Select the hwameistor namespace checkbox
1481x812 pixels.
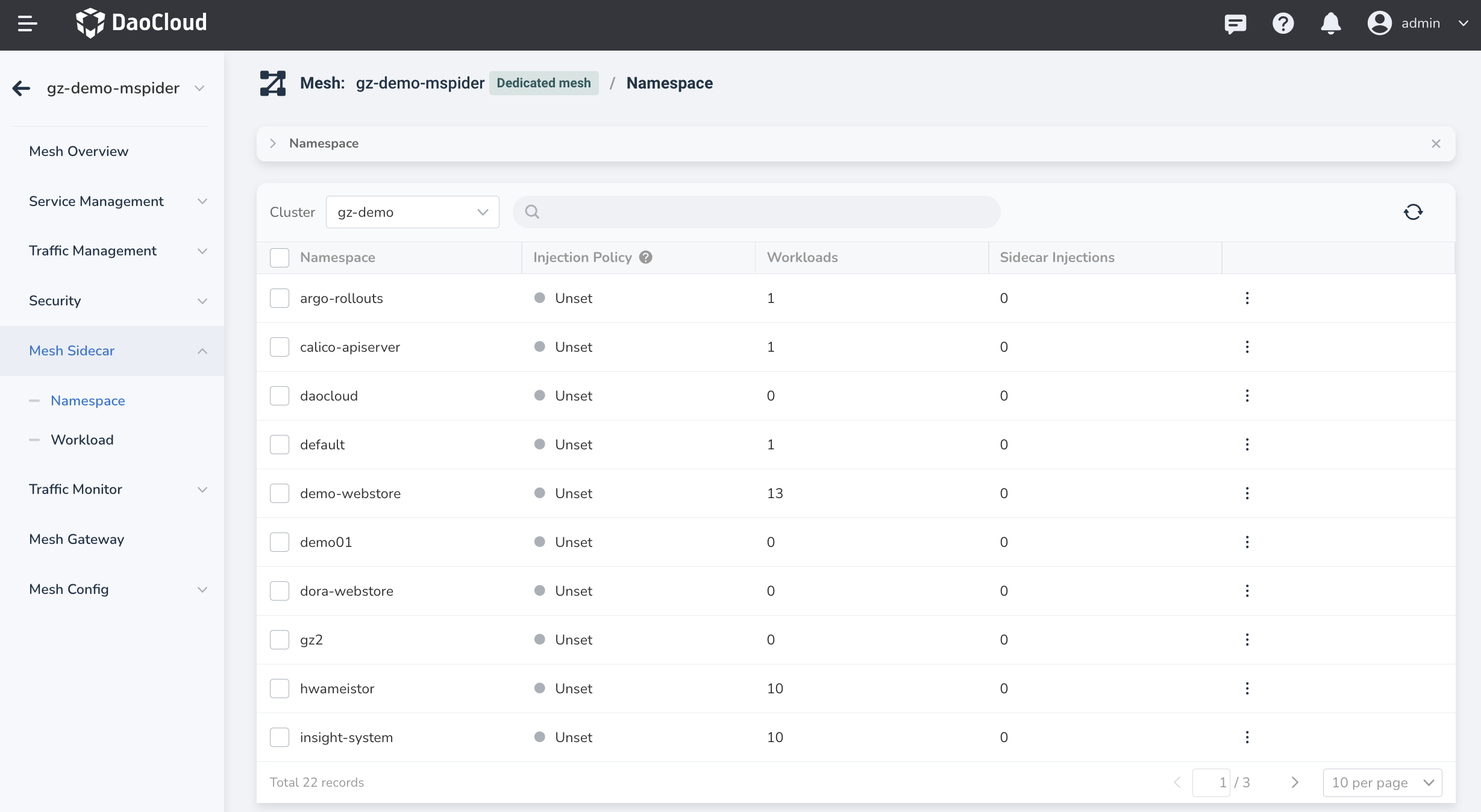pyautogui.click(x=280, y=689)
